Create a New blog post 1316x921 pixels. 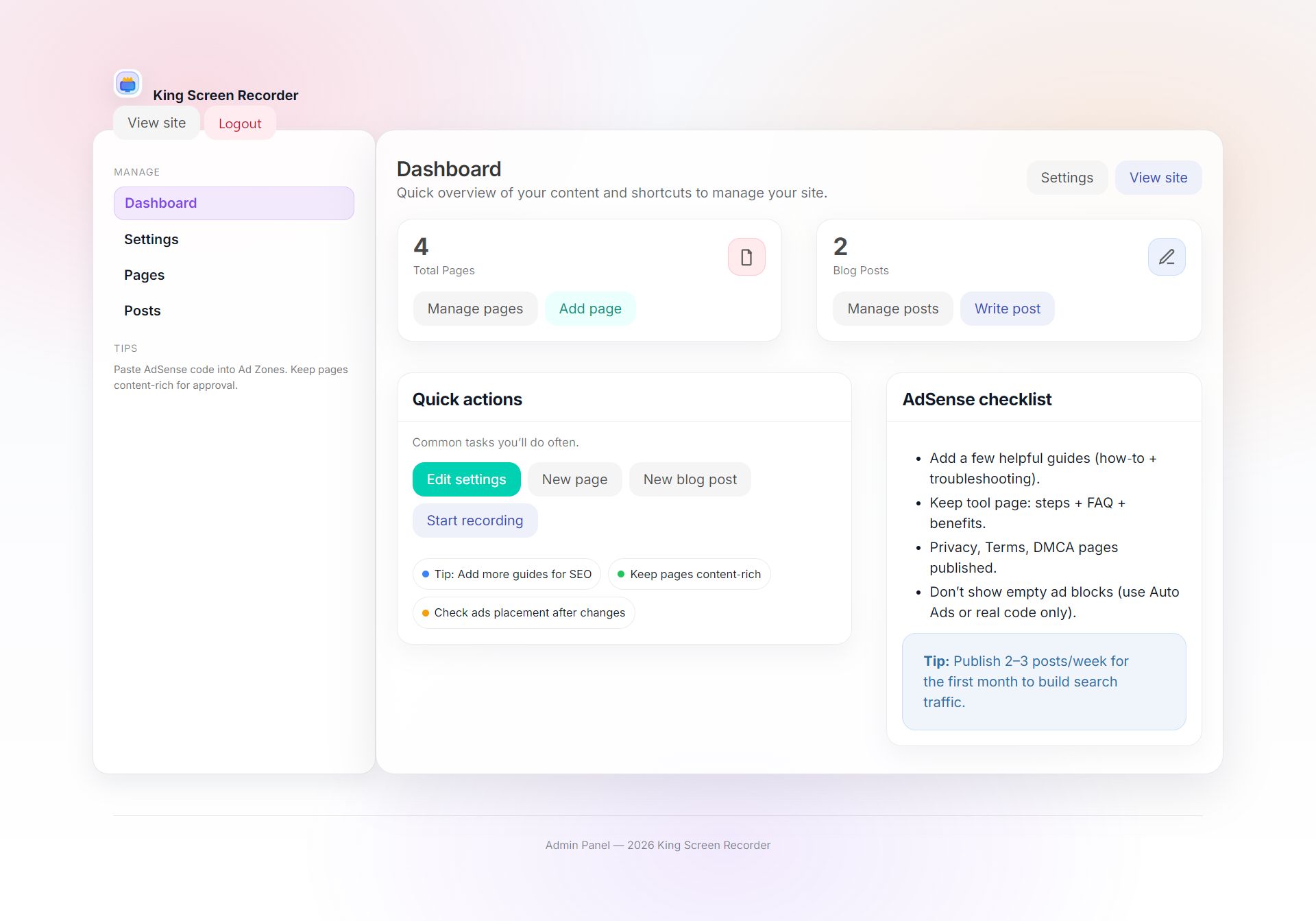pyautogui.click(x=690, y=479)
